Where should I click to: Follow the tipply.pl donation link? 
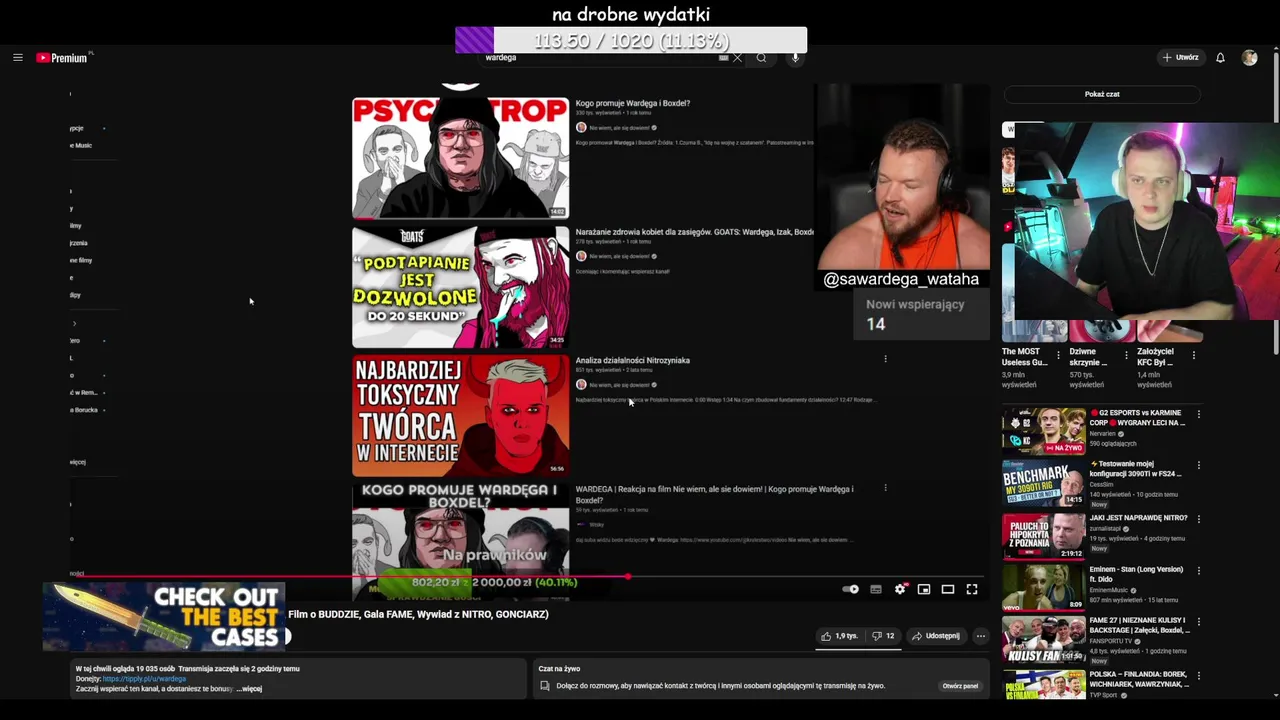pos(144,679)
